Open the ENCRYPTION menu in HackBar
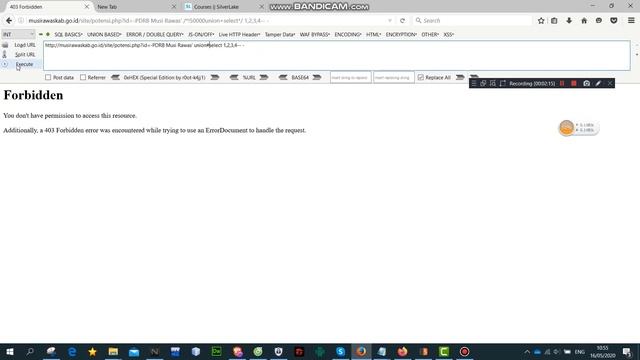This screenshot has width=640, height=360. (401, 34)
